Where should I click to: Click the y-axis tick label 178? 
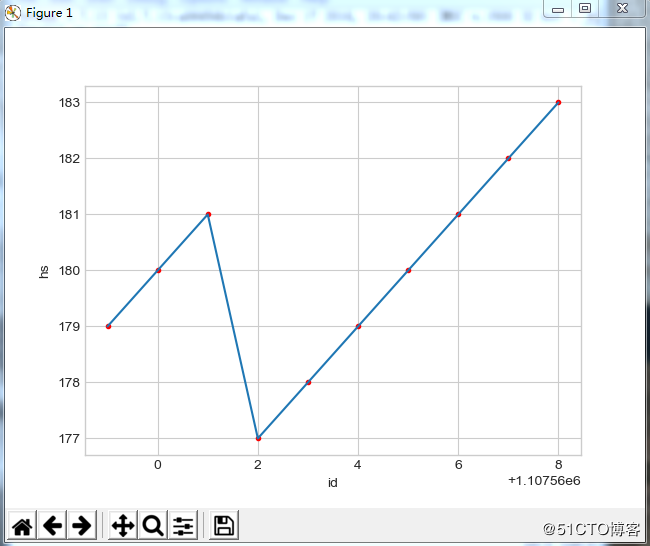tap(69, 382)
